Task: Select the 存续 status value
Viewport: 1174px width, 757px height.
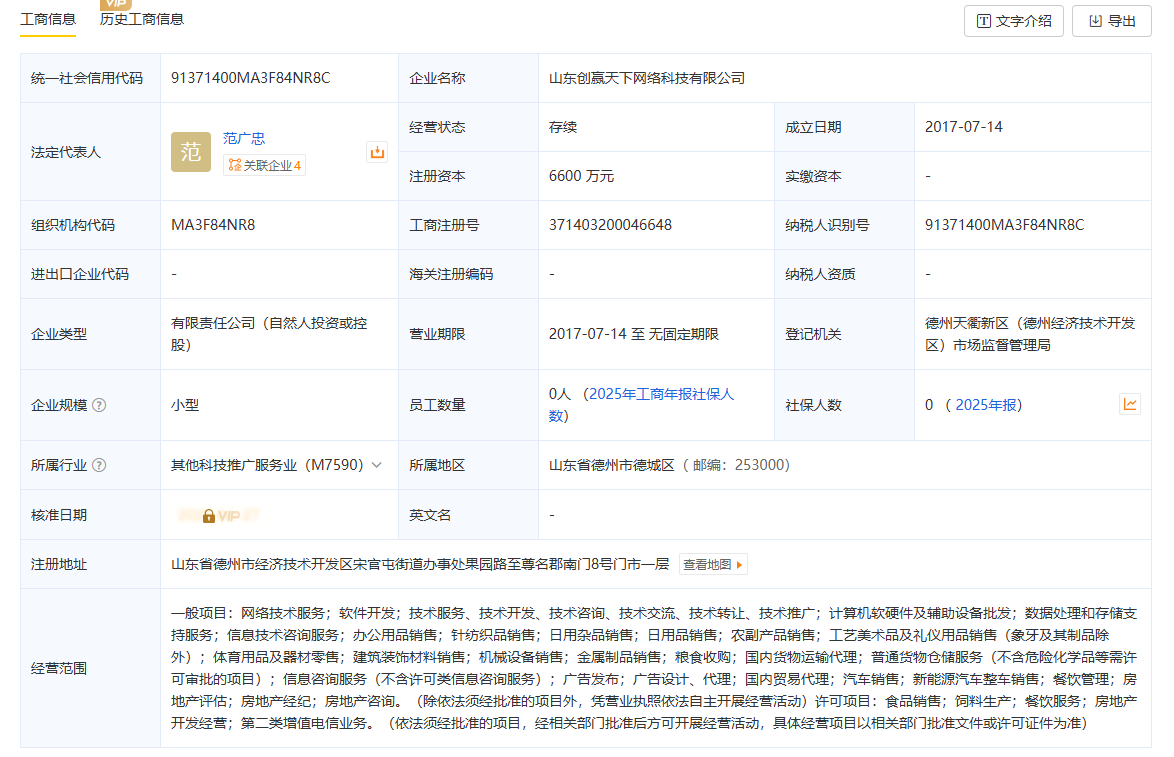Action: tap(563, 127)
